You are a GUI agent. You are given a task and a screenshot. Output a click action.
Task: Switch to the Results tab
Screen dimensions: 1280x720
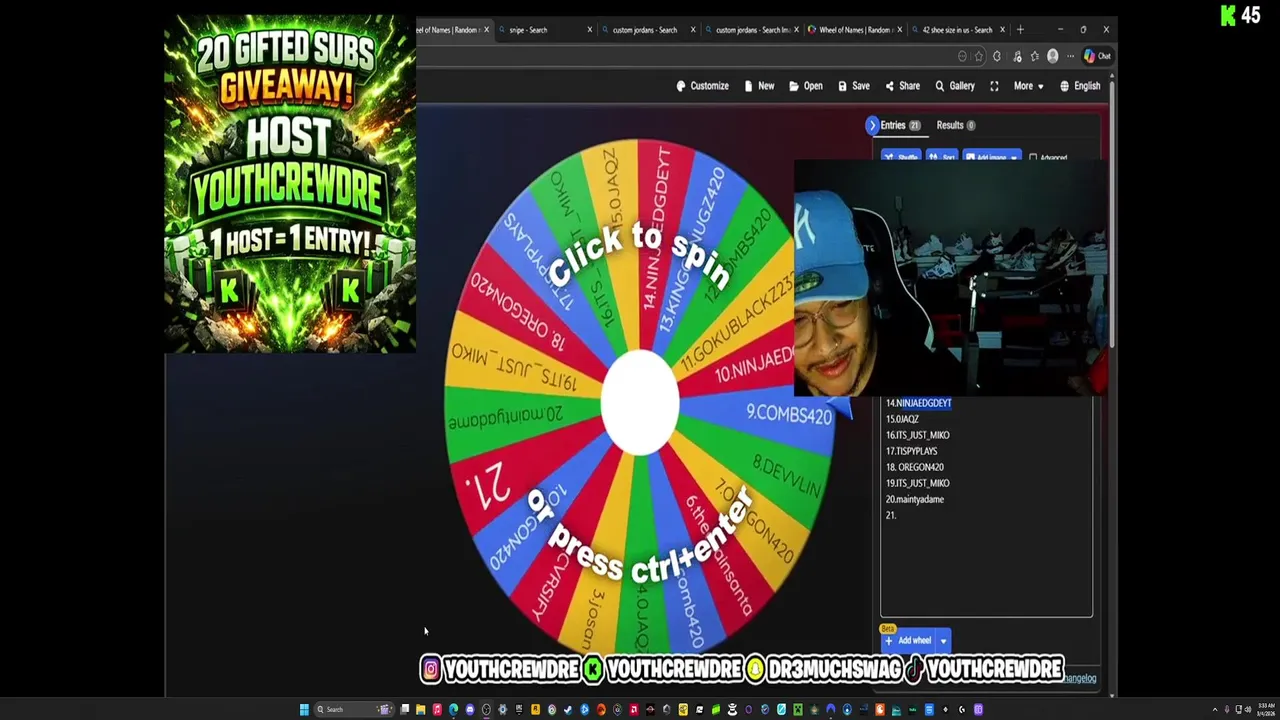pyautogui.click(x=955, y=125)
